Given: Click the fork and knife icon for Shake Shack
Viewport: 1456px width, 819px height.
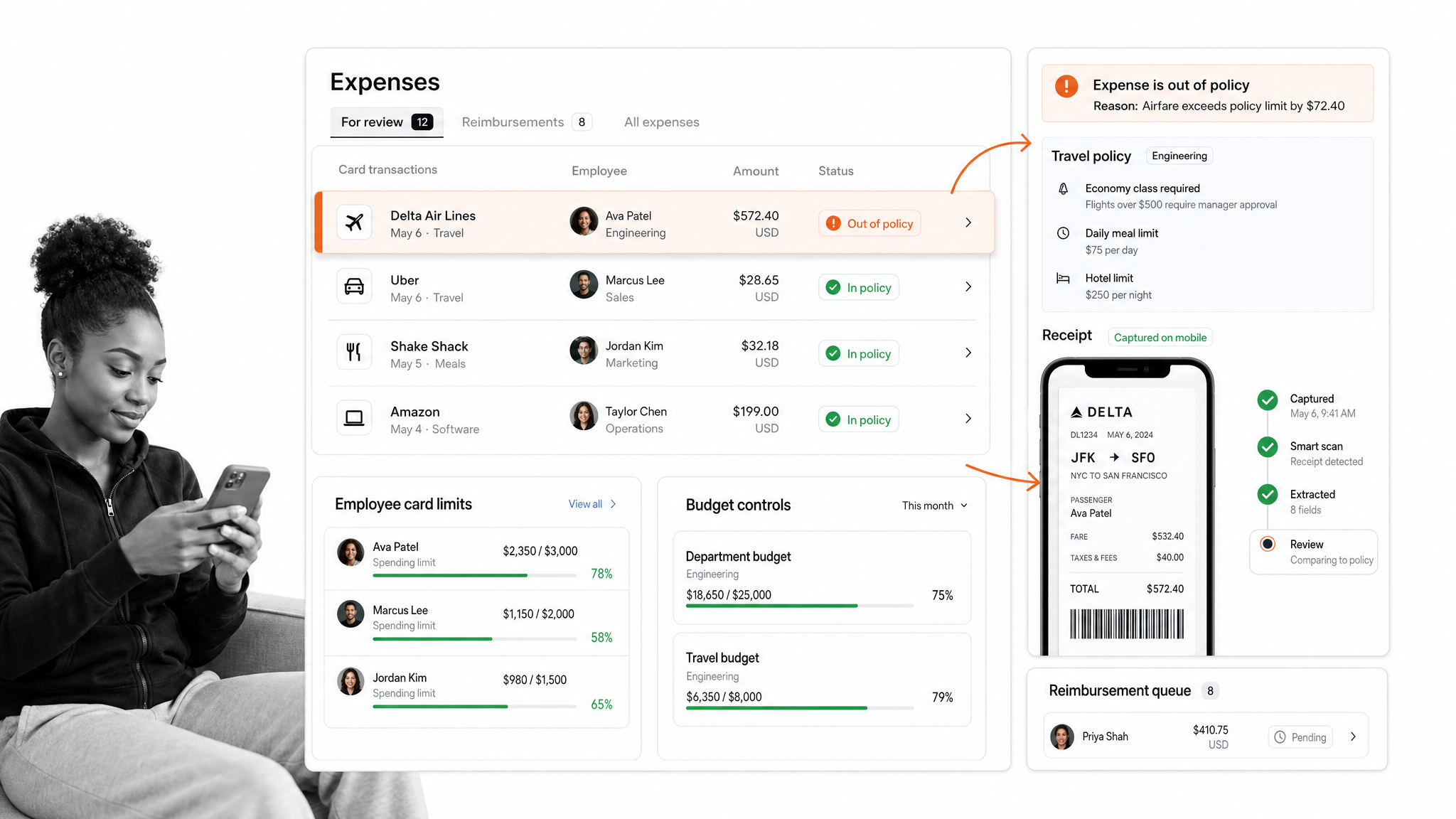Looking at the screenshot, I should tap(354, 352).
